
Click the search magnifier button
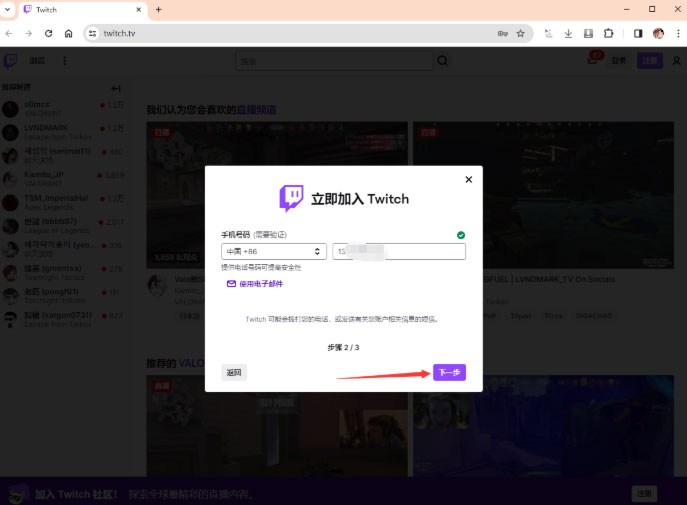443,61
